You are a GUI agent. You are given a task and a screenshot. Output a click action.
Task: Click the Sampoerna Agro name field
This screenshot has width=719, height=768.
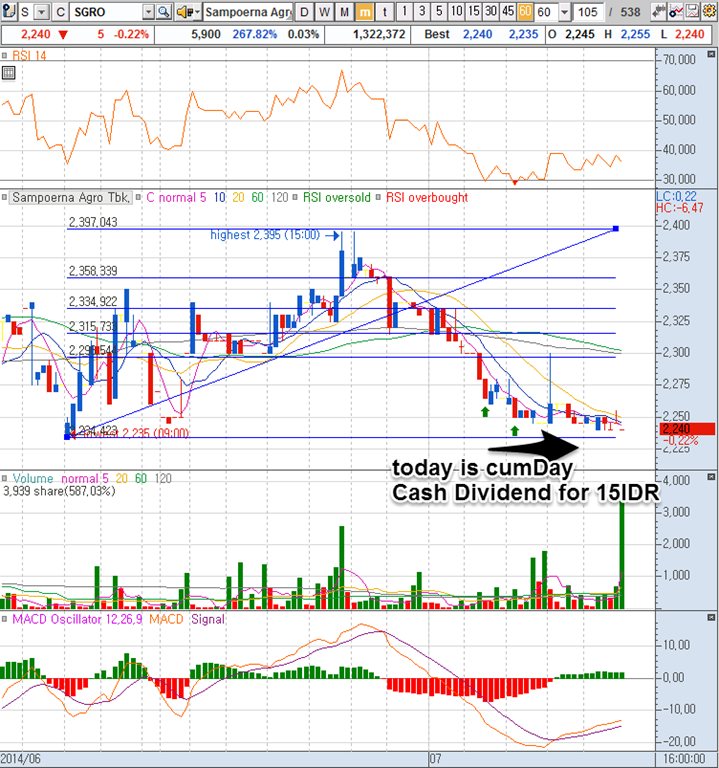pyautogui.click(x=248, y=11)
